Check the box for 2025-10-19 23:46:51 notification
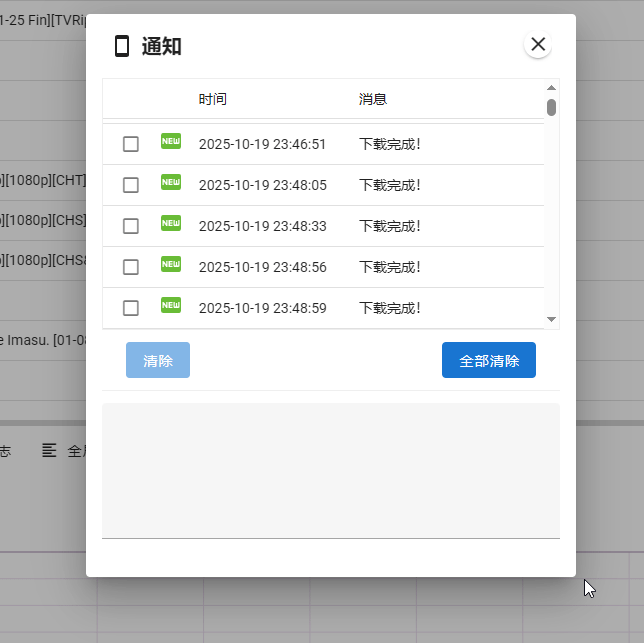The height and width of the screenshot is (643, 644). click(x=131, y=144)
